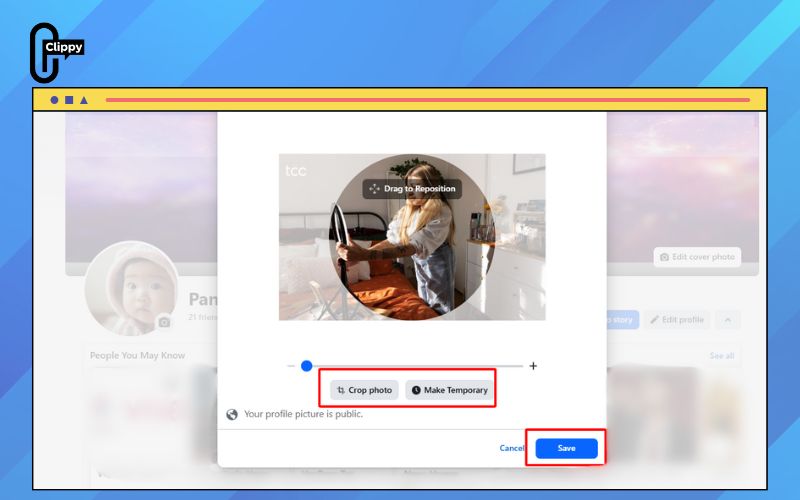Click the 'Your profile picture is public.' text
This screenshot has width=800, height=500.
pos(304,414)
